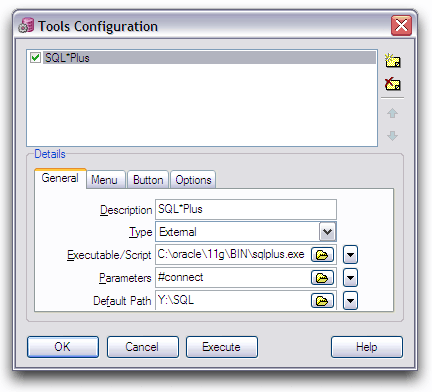Viewport: 432px width, 392px height.
Task: Click the Cancel button
Action: (x=142, y=347)
